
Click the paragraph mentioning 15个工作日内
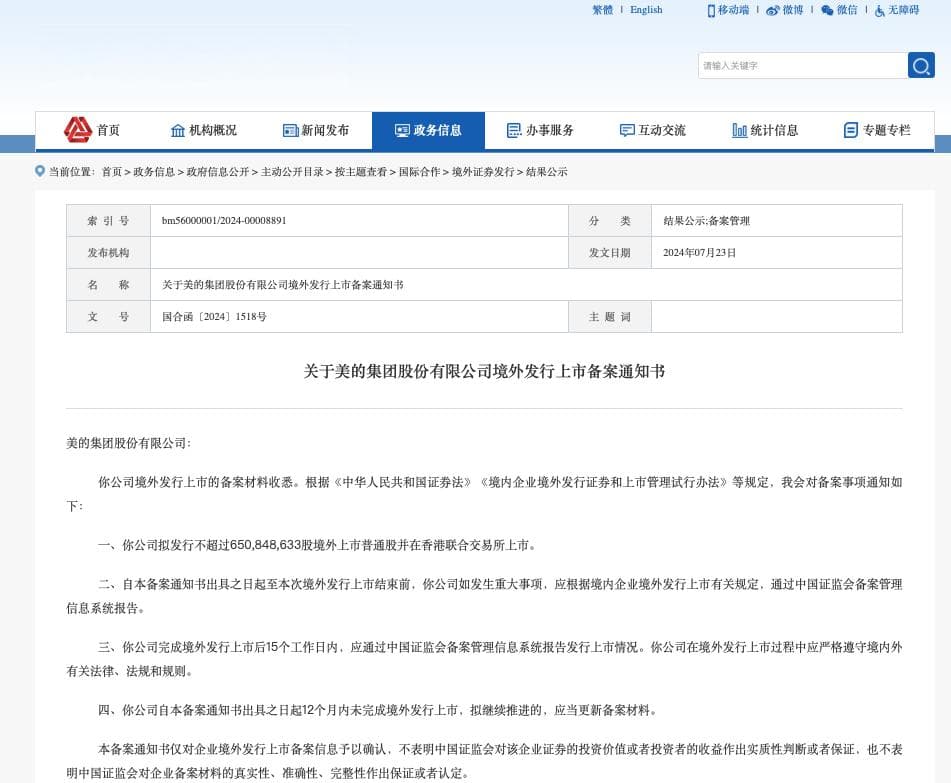click(484, 659)
